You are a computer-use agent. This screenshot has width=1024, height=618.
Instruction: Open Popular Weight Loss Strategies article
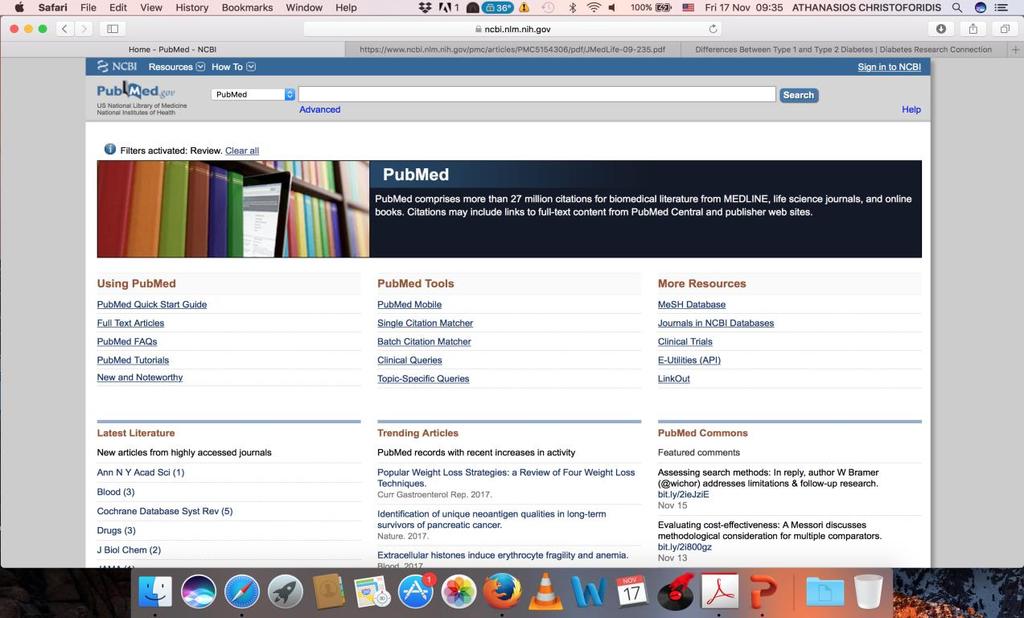506,478
